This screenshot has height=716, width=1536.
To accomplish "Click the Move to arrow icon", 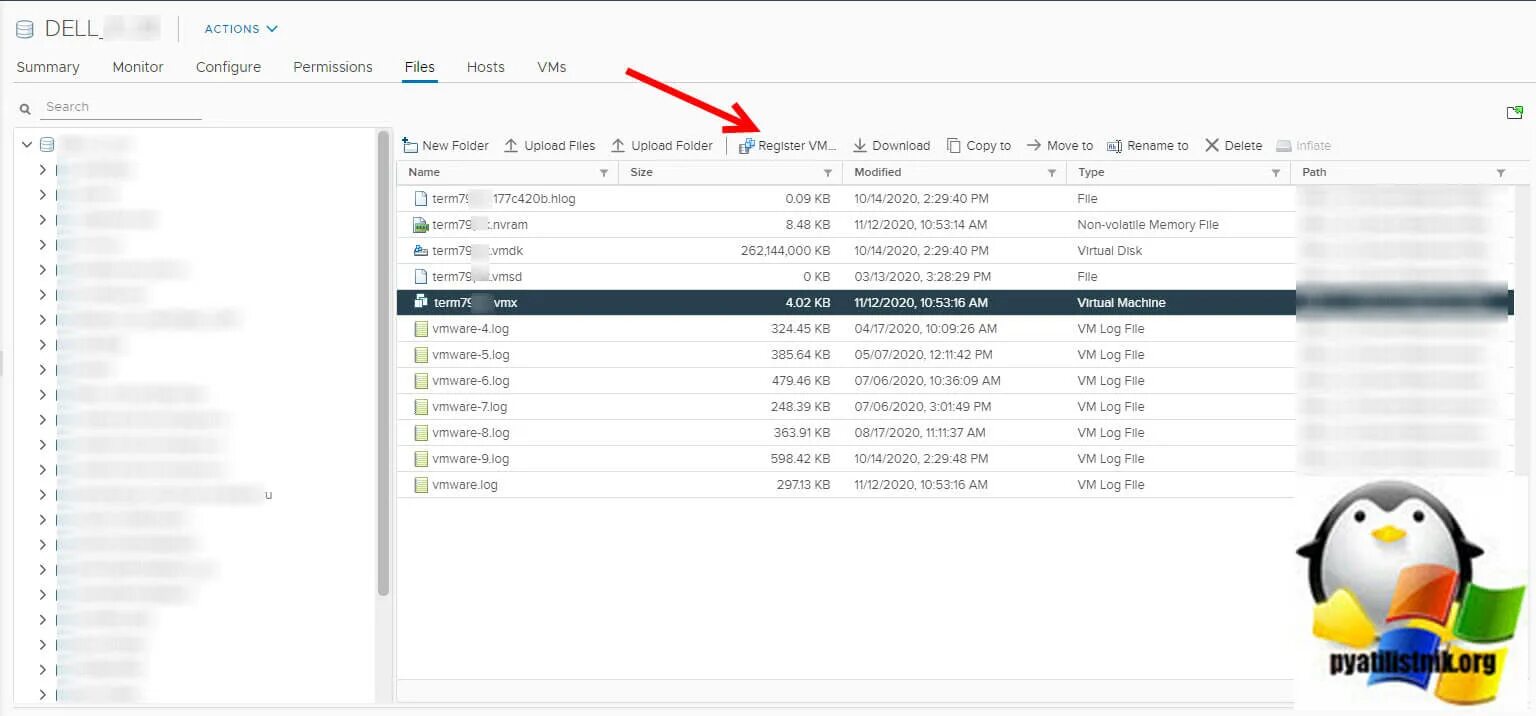I will pos(1034,146).
